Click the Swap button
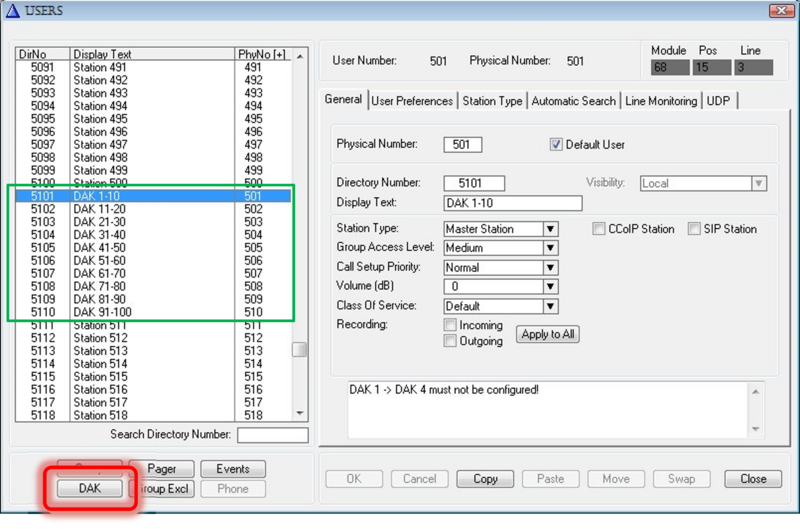This screenshot has height=529, width=800. (x=682, y=479)
